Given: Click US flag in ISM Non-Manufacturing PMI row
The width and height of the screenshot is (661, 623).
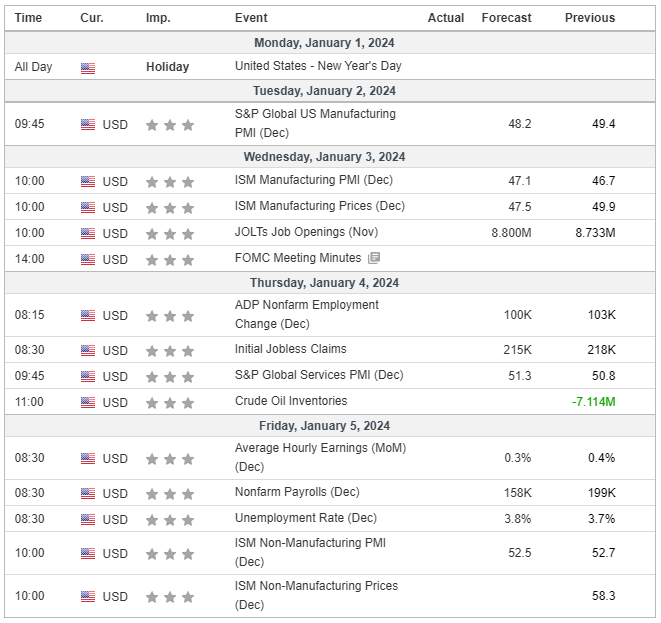Looking at the screenshot, I should point(88,553).
